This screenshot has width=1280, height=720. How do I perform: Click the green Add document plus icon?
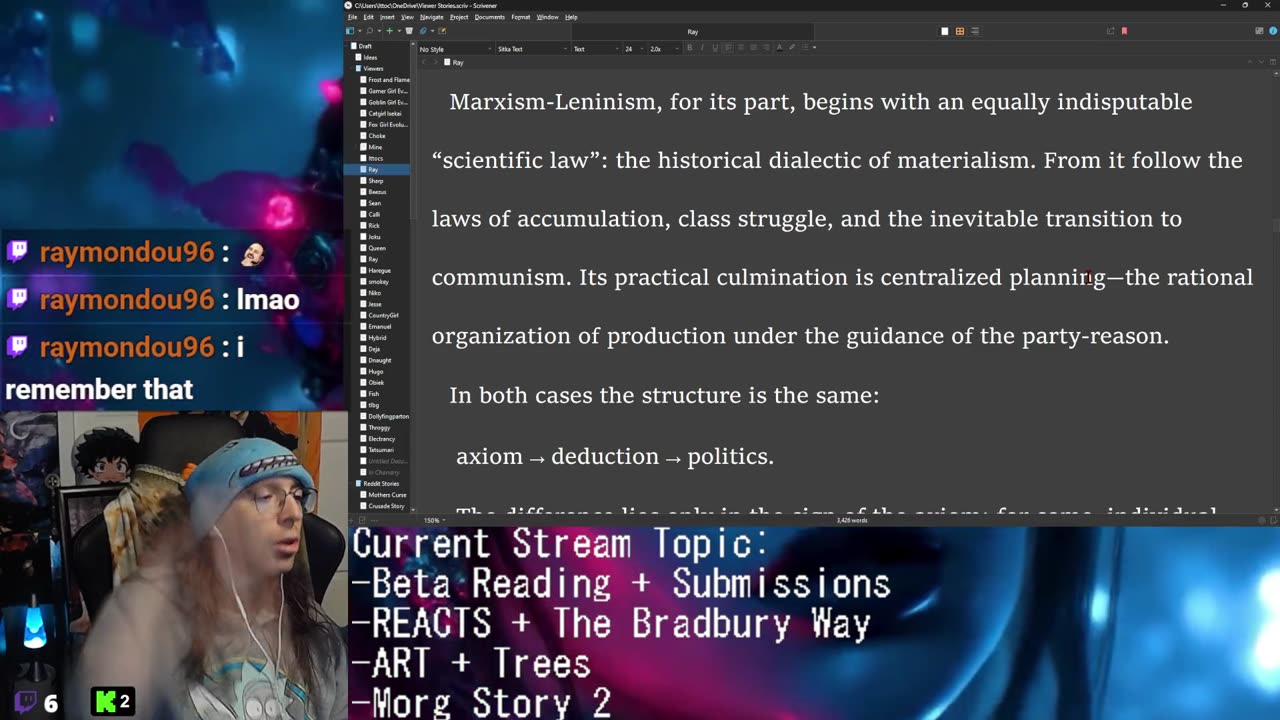(389, 31)
